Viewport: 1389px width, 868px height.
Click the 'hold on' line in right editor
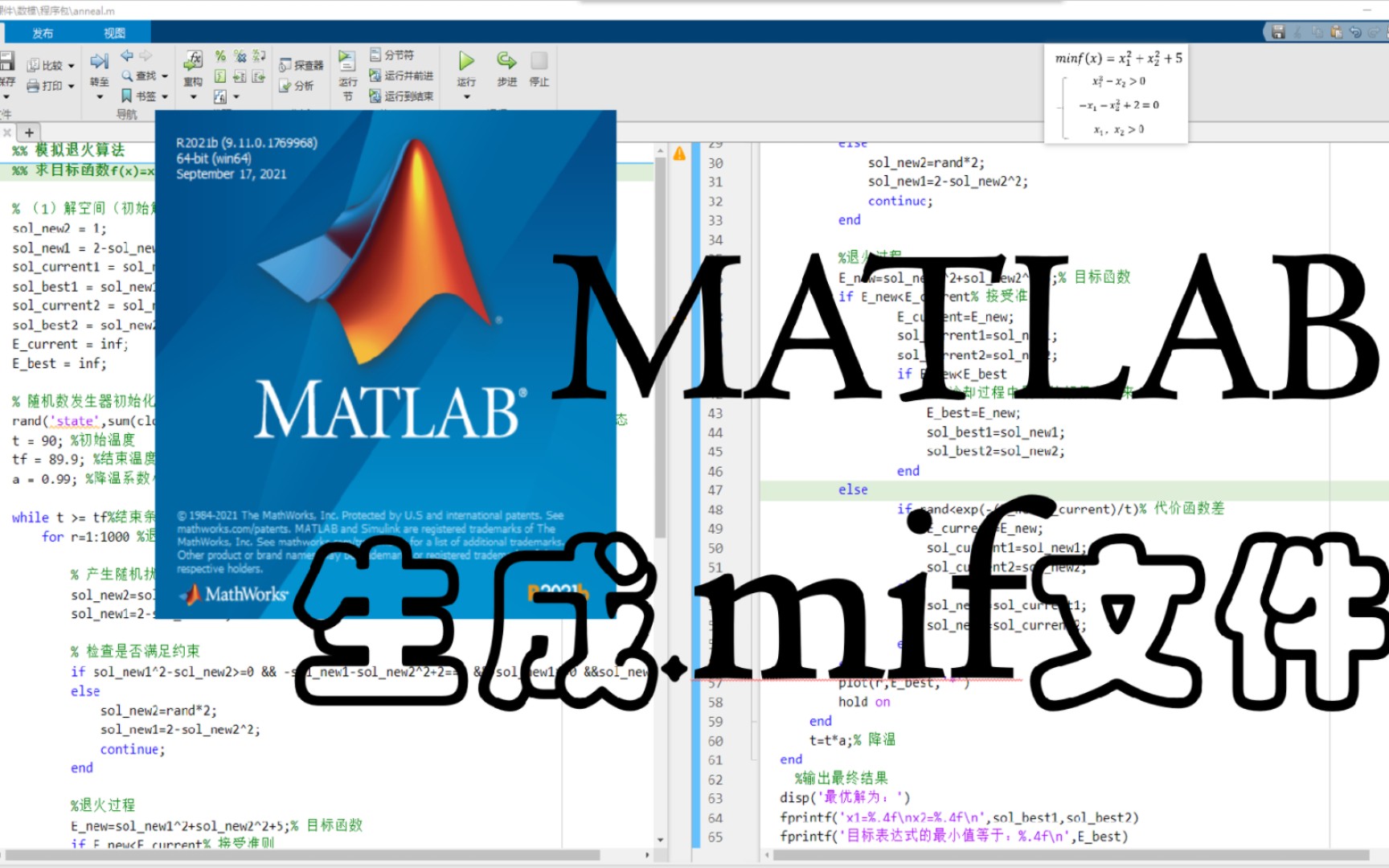[x=864, y=702]
